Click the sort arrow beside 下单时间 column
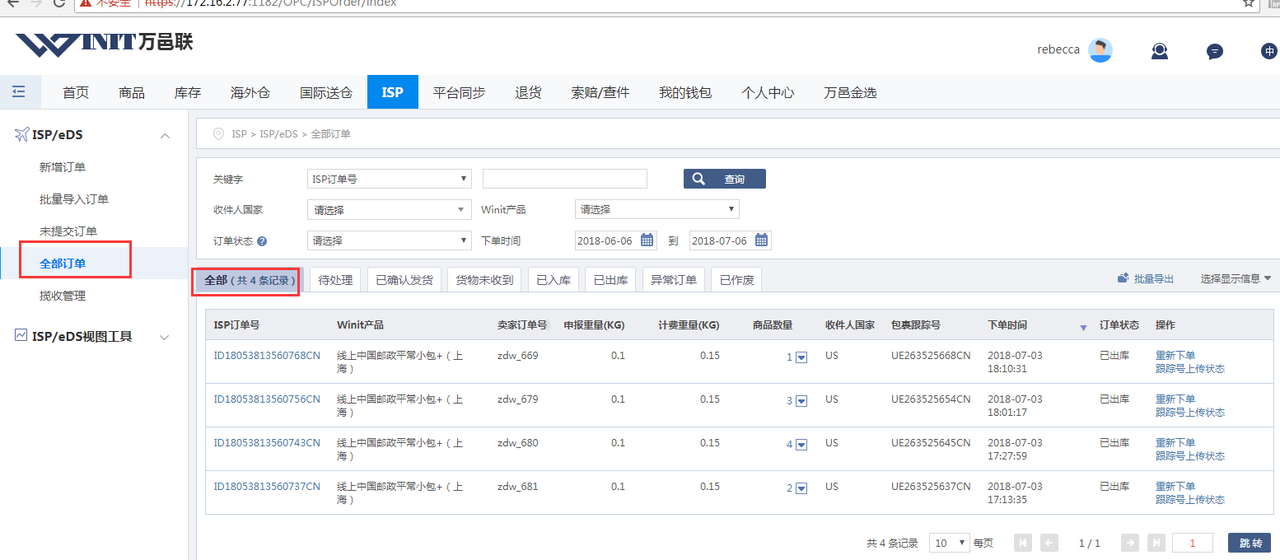Screen dimensions: 1280x560 tap(1083, 327)
